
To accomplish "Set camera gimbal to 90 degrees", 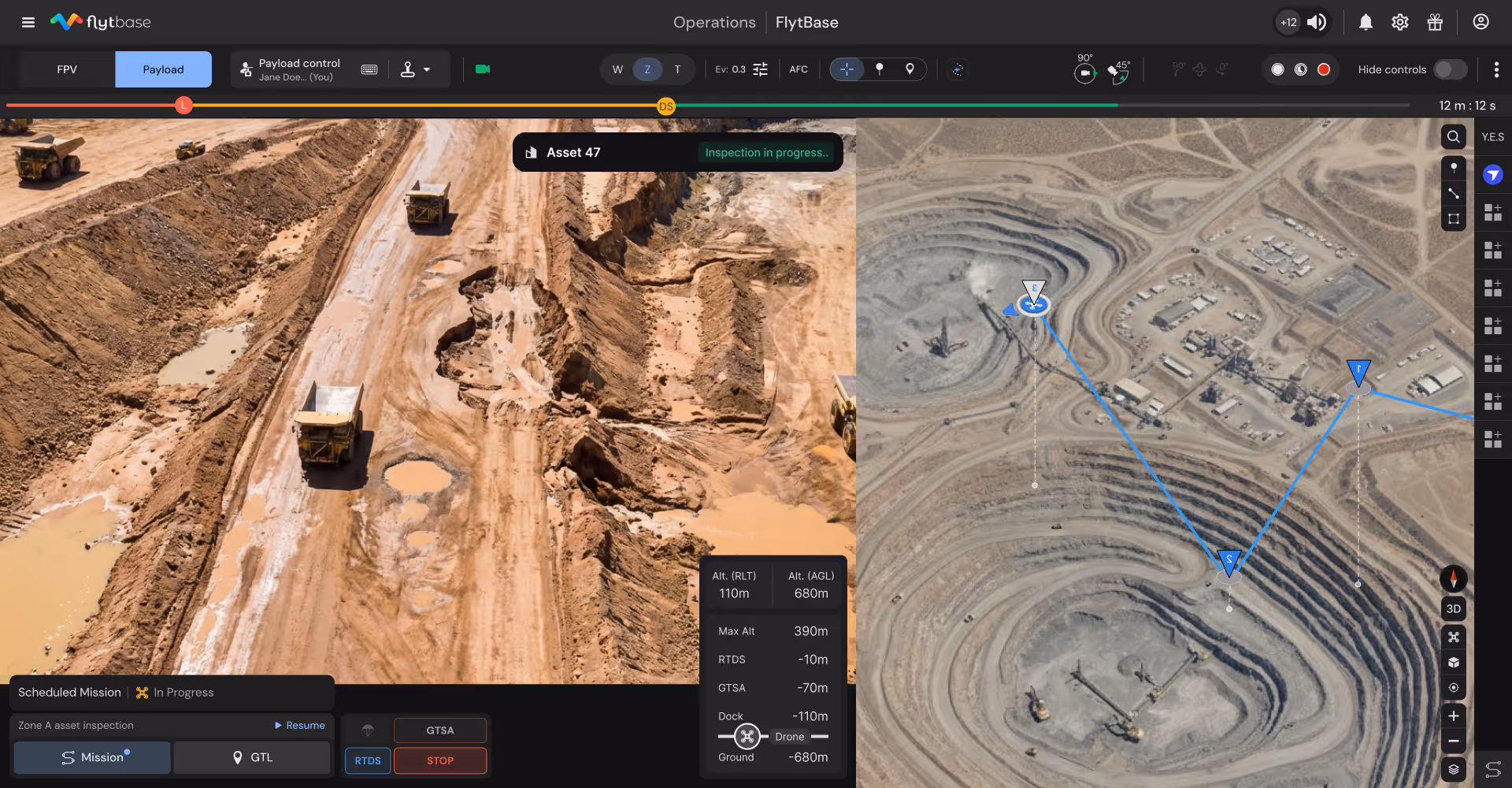I will pyautogui.click(x=1085, y=69).
